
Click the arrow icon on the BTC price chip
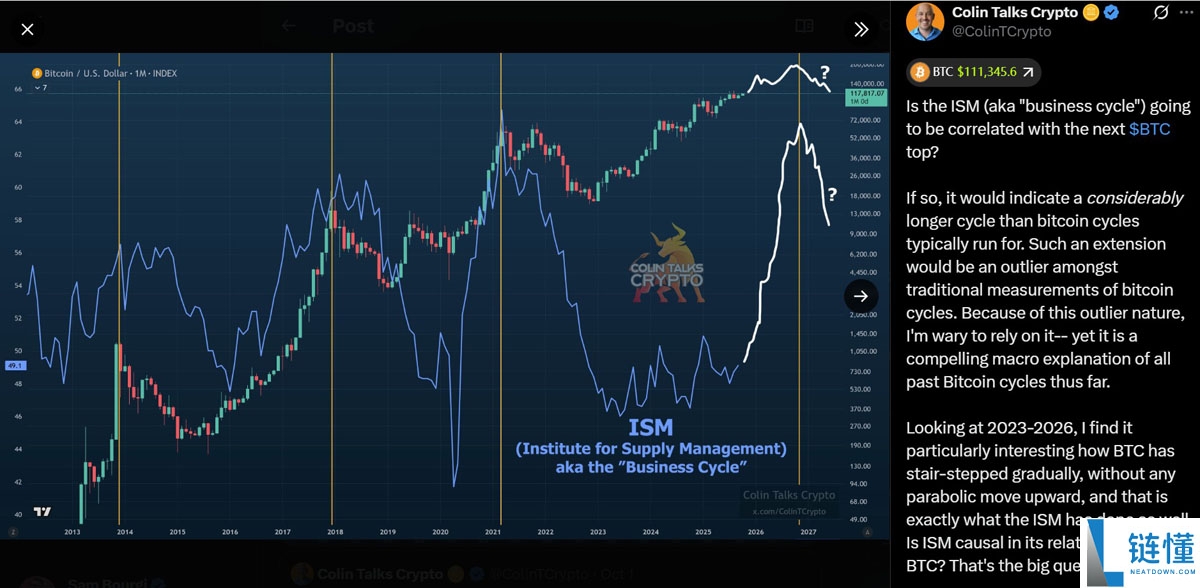[x=1028, y=72]
